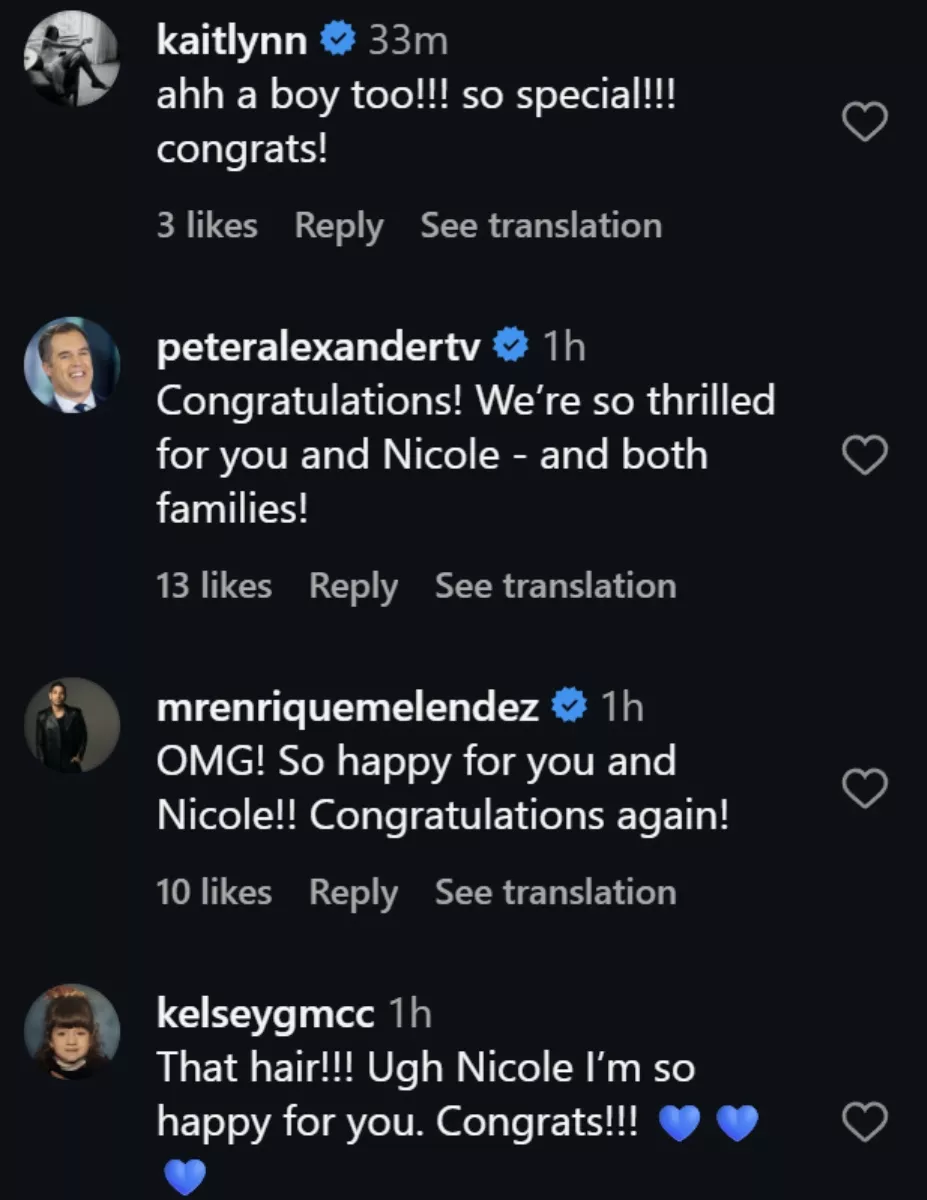Screen dimensions: 927x1200
Task: Like kaitlynn's comment using the heart icon
Action: [864, 121]
